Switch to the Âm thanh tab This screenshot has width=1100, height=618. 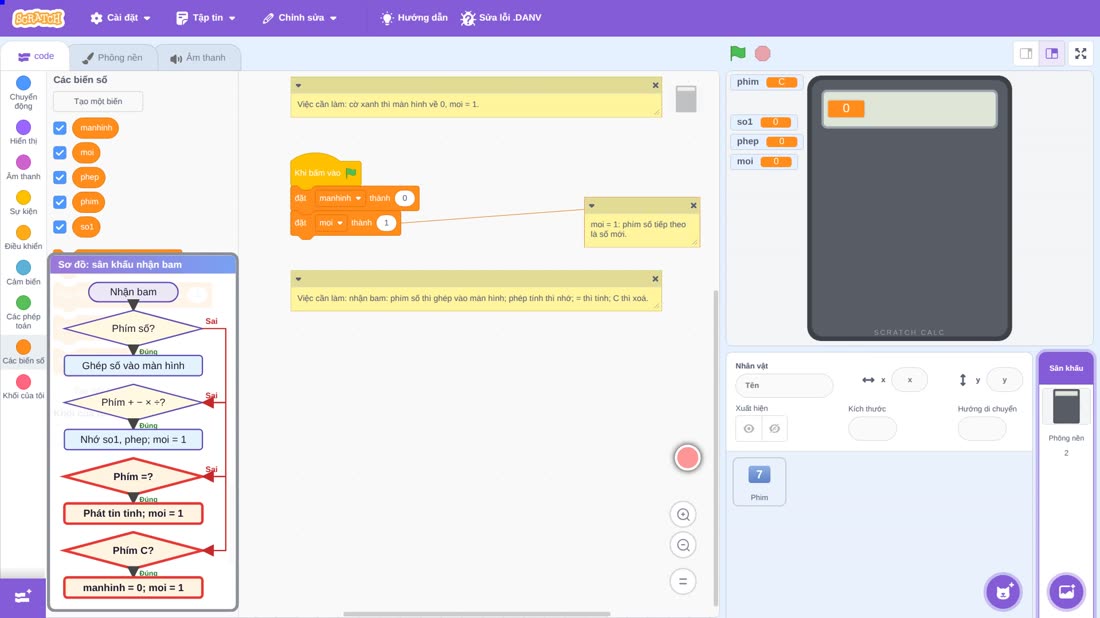[198, 58]
